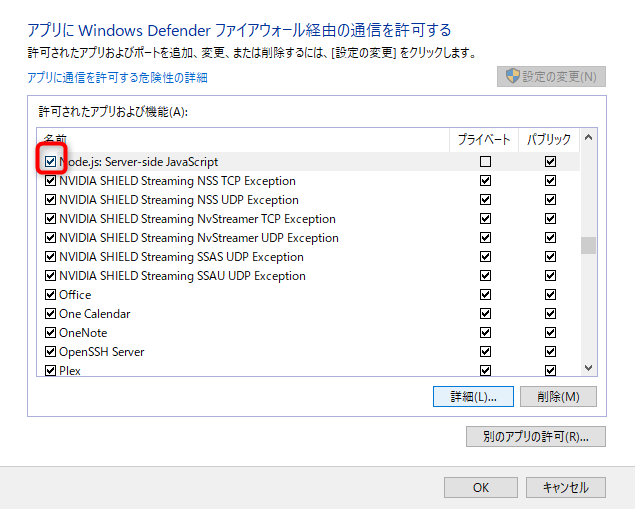
Task: Uncheck the OneNote checkbox
Action: coord(50,333)
